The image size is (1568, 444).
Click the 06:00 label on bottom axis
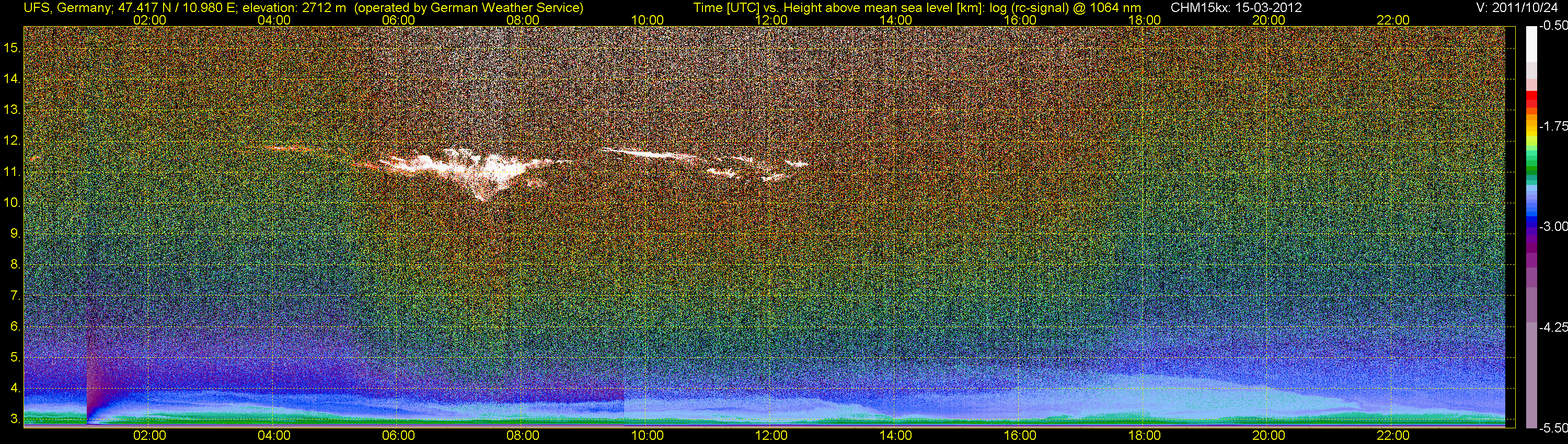point(399,436)
